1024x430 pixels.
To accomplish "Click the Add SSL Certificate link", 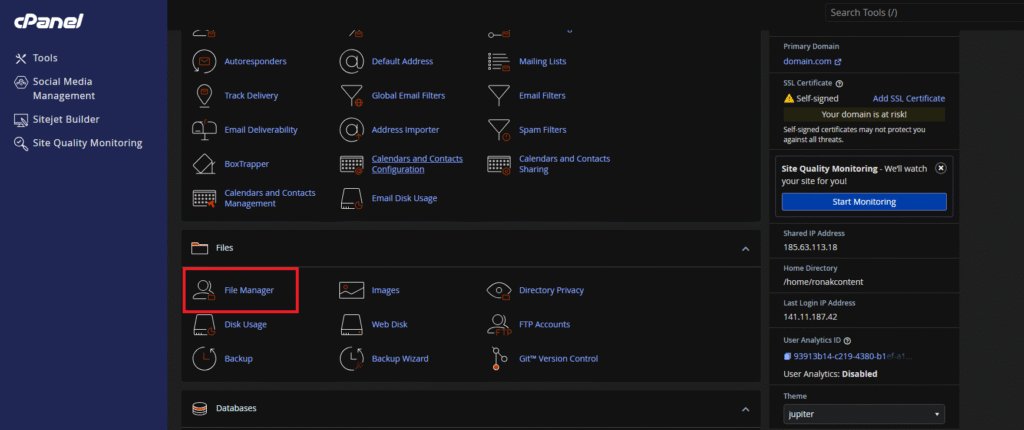I will click(908, 99).
